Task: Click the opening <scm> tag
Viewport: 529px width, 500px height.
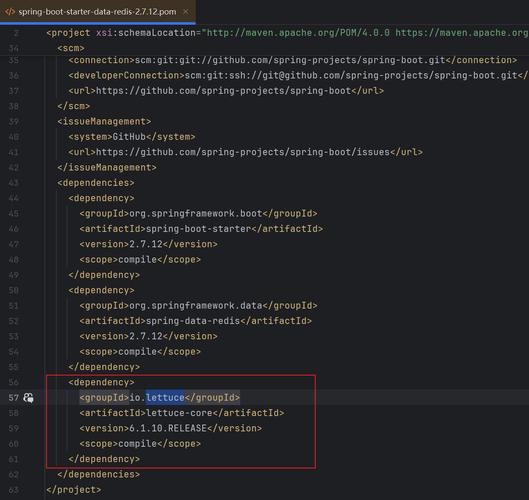Action: click(x=71, y=48)
